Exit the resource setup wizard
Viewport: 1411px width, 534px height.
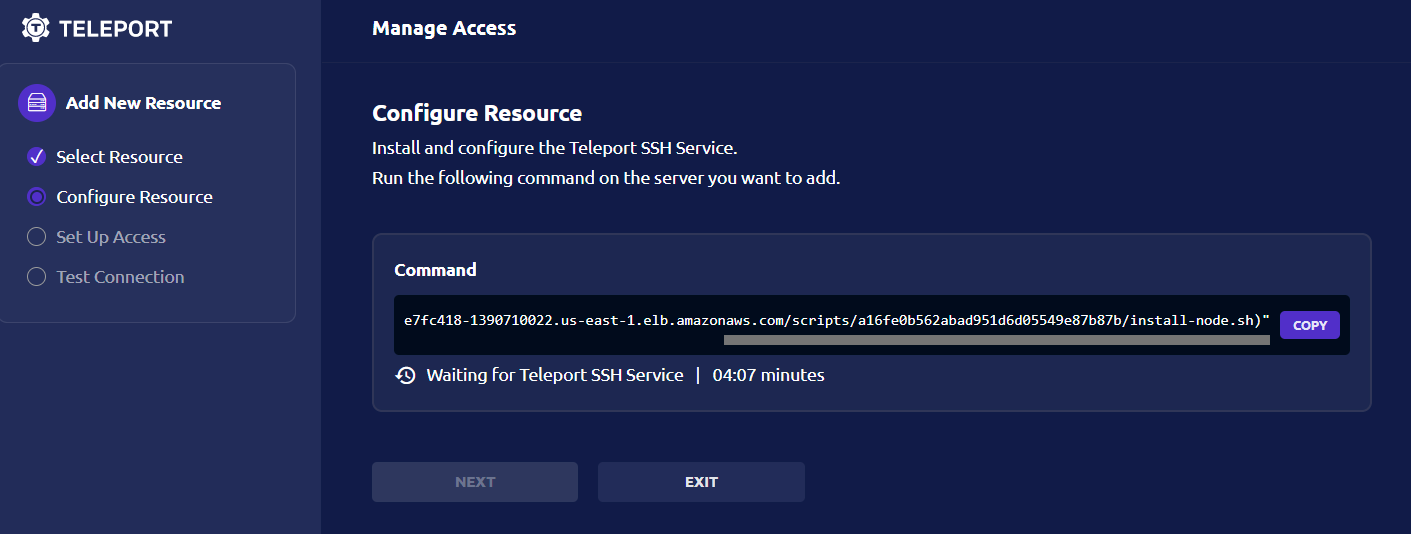pos(701,482)
